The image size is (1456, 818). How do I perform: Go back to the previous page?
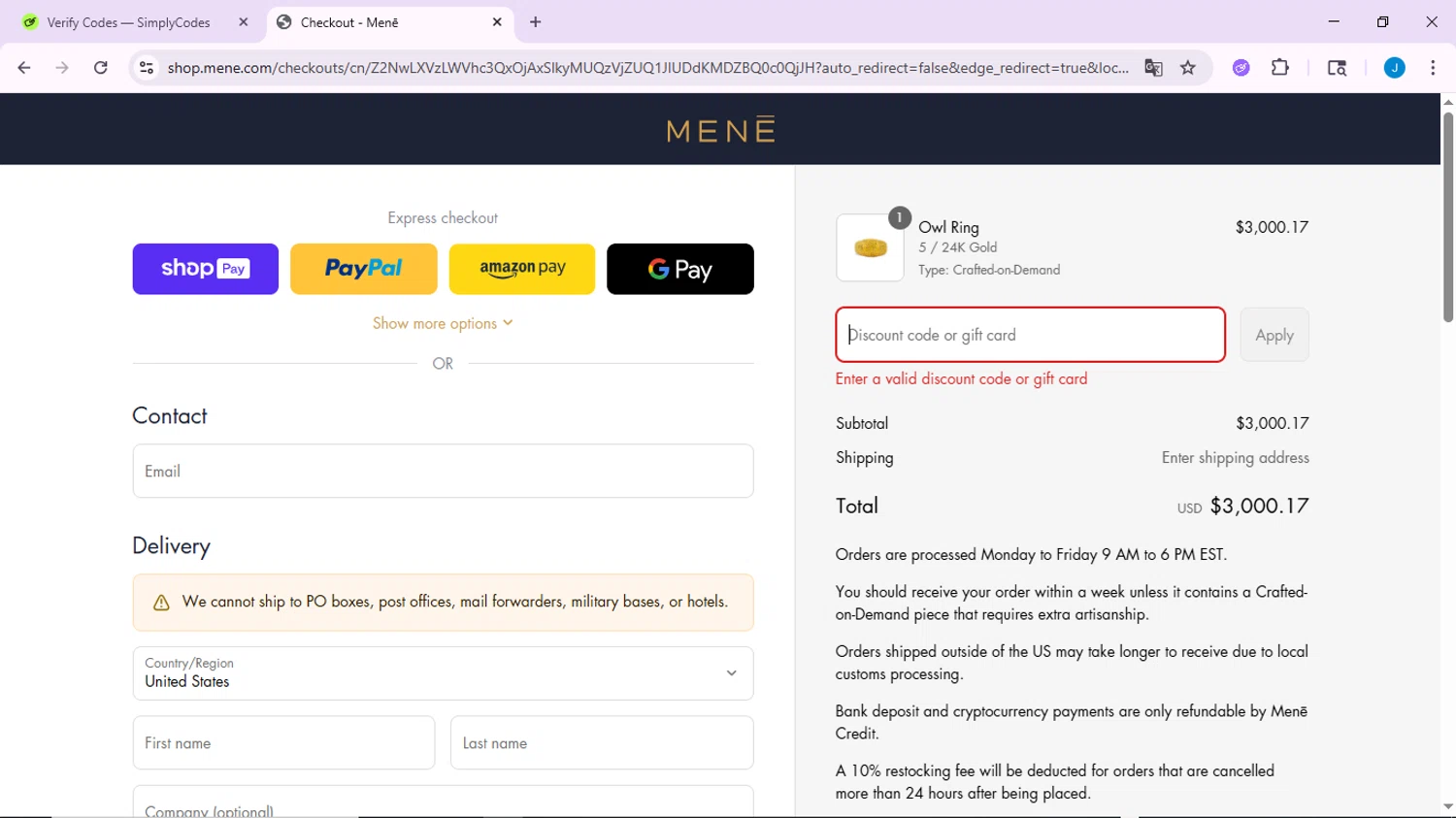[24, 68]
